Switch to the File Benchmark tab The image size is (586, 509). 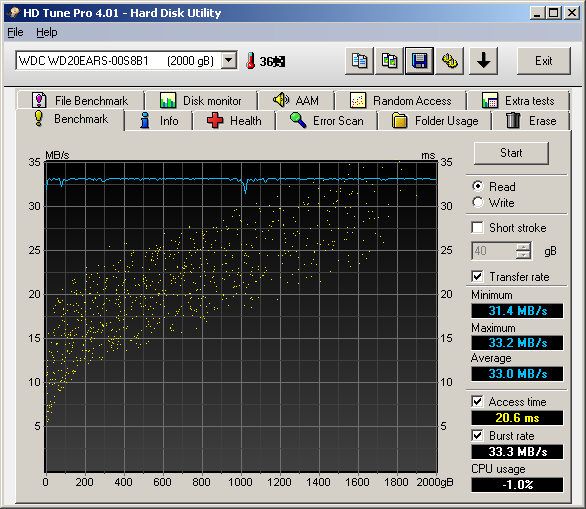point(80,101)
